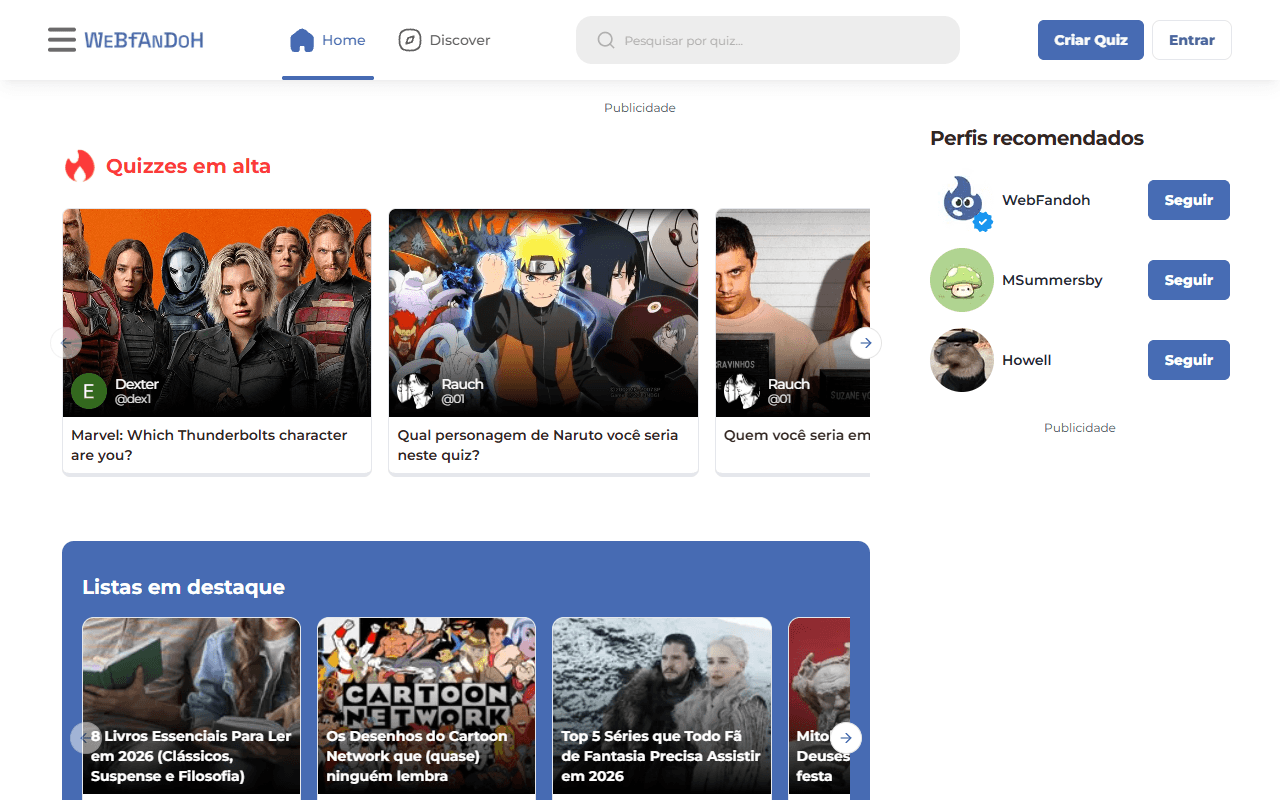Click the Discover compass icon
1280x800 pixels.
pos(410,40)
